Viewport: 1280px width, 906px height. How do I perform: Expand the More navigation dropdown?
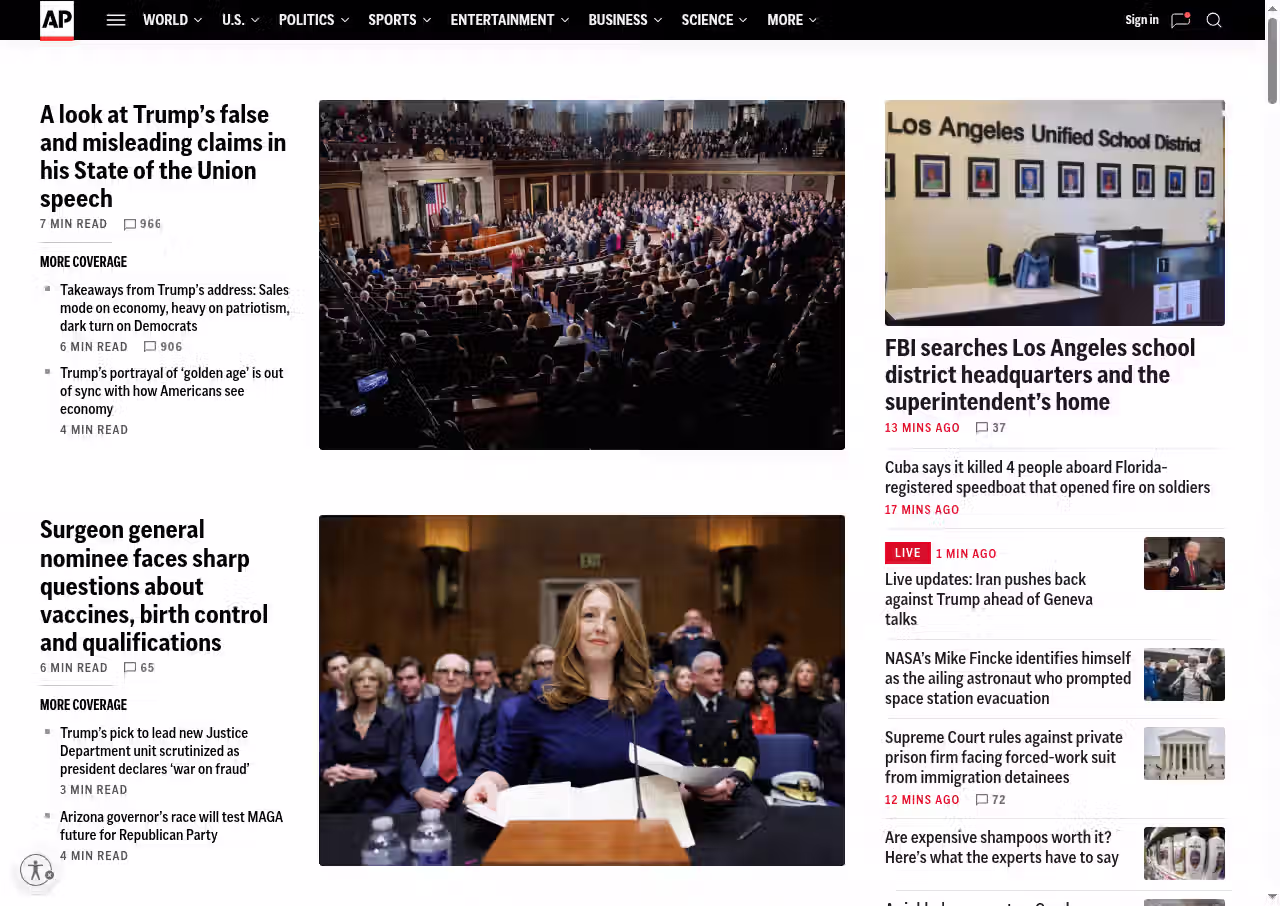pos(791,20)
